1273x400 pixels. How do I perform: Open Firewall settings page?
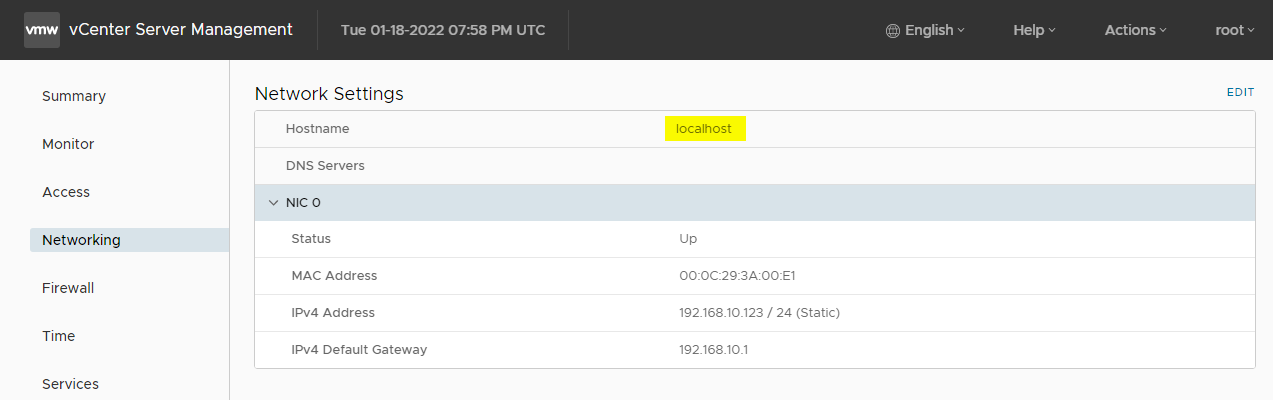(68, 288)
